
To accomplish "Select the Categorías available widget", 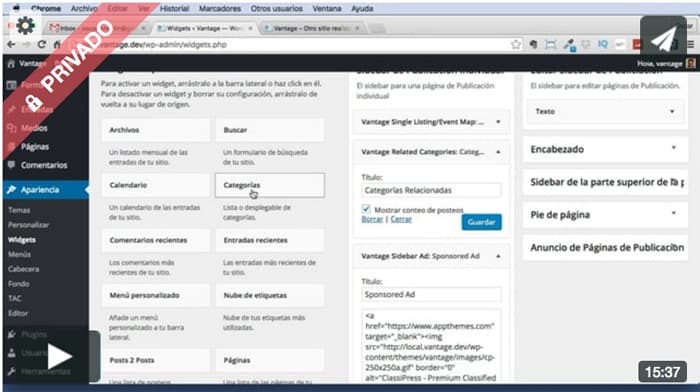I will coord(270,185).
